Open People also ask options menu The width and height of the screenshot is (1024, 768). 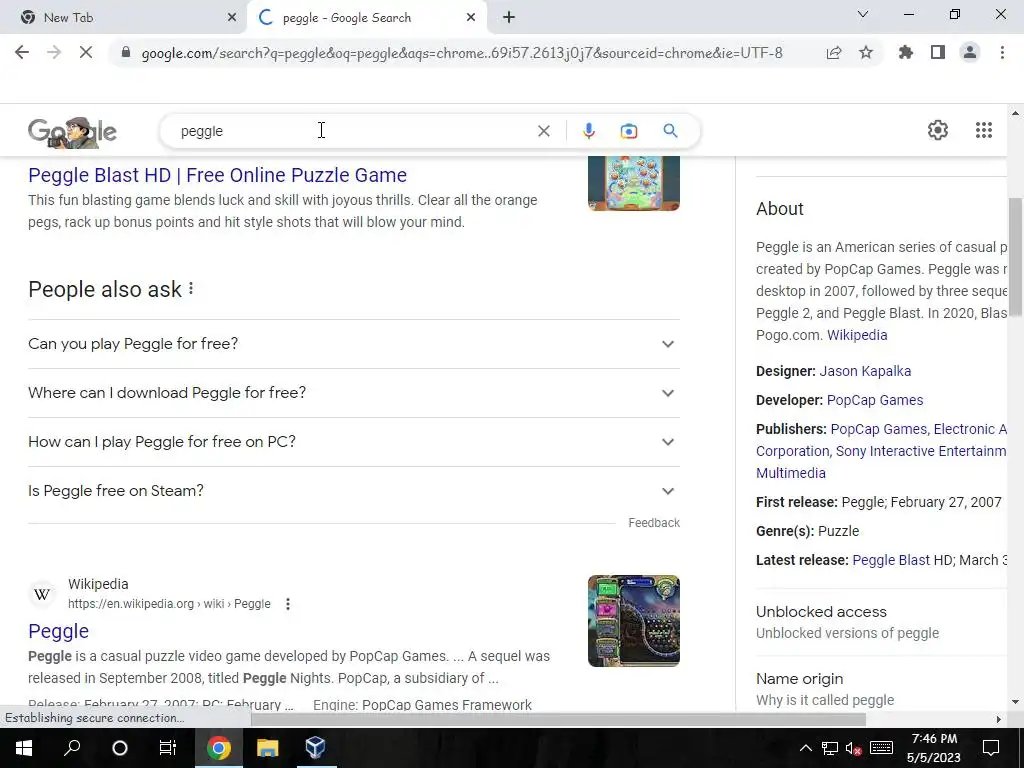coord(191,289)
